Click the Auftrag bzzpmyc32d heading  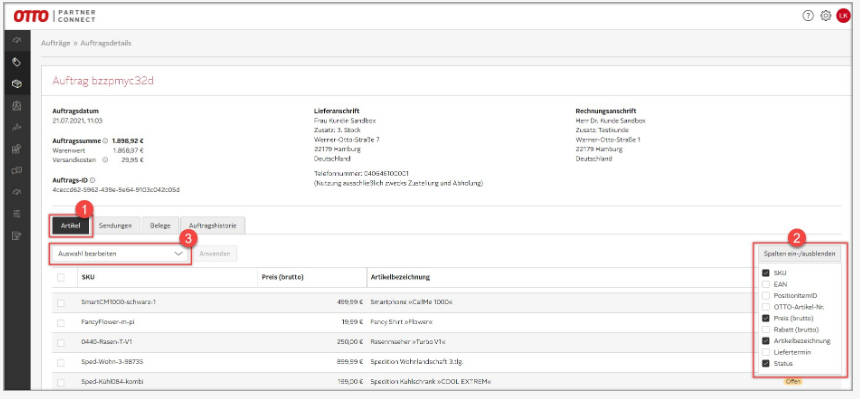click(x=103, y=81)
